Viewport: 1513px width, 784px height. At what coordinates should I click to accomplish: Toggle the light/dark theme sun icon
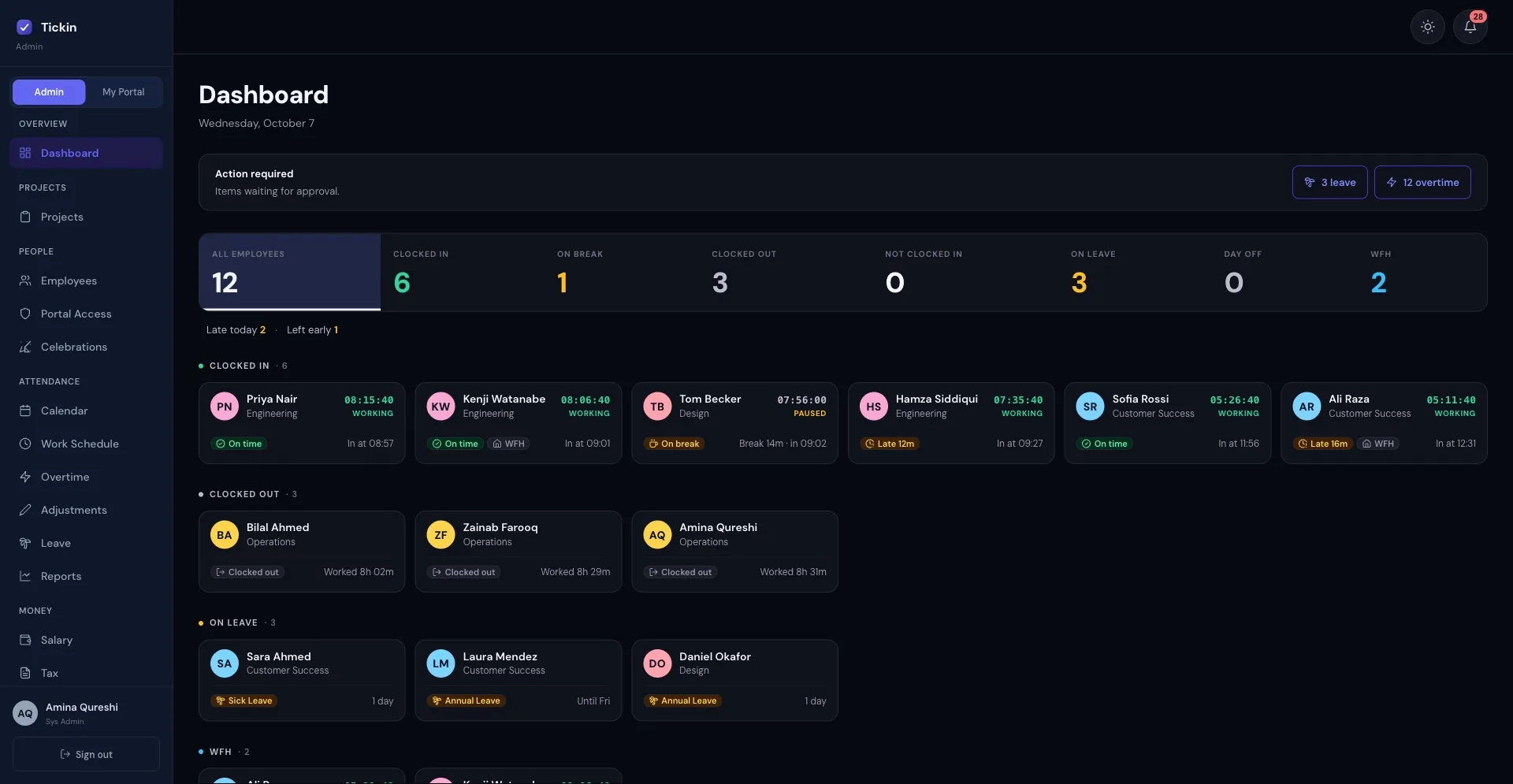pos(1427,27)
